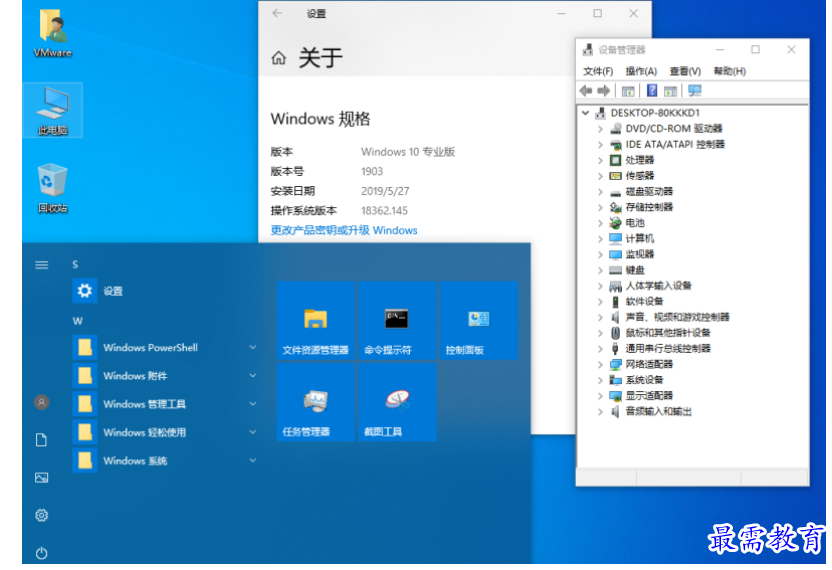
Task: Expand the 网络适配器 tree node
Action: click(x=600, y=364)
